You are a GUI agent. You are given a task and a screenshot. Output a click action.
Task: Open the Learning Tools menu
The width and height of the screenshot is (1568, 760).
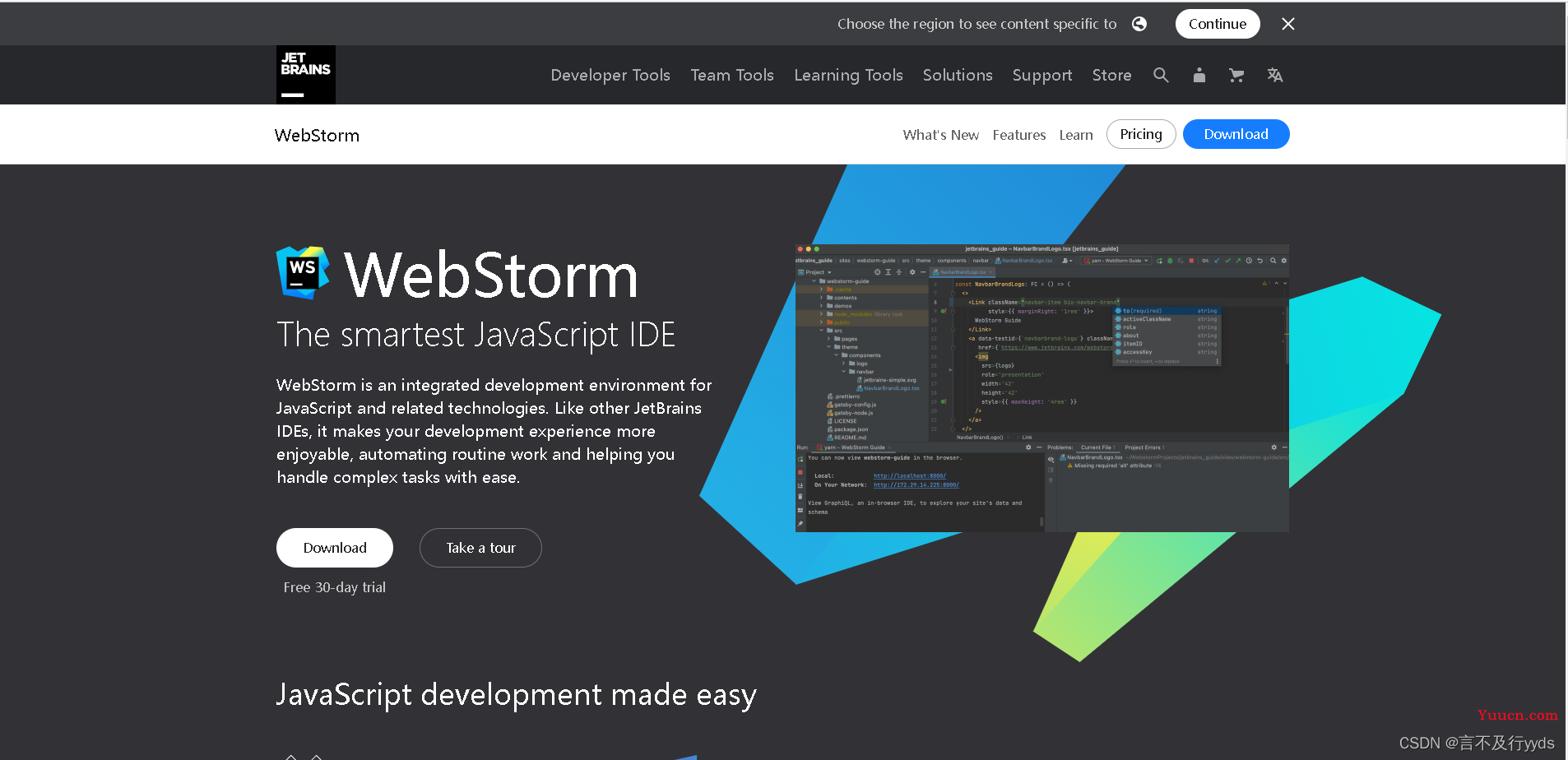[x=848, y=75]
